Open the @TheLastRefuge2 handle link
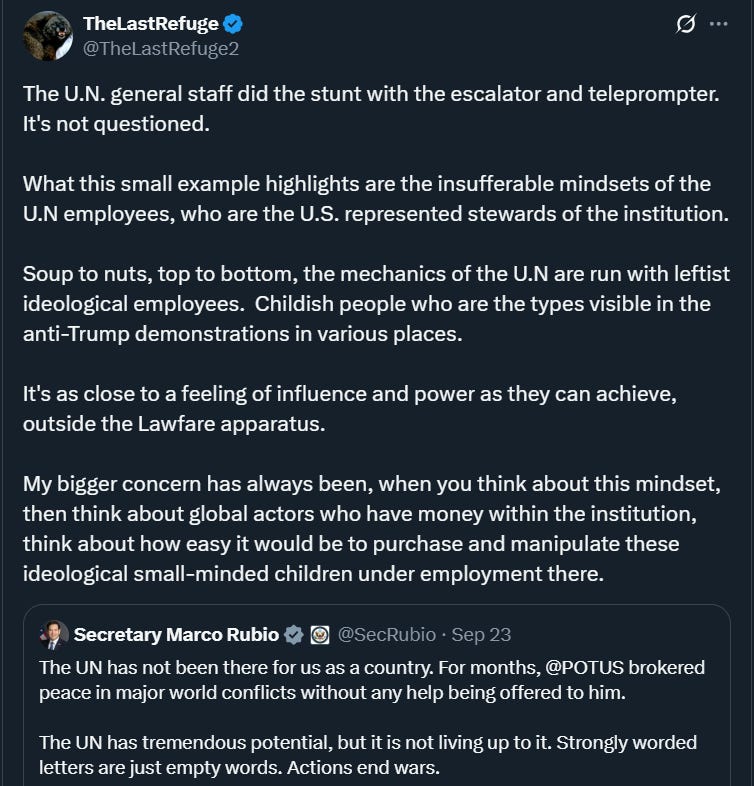 click(161, 49)
